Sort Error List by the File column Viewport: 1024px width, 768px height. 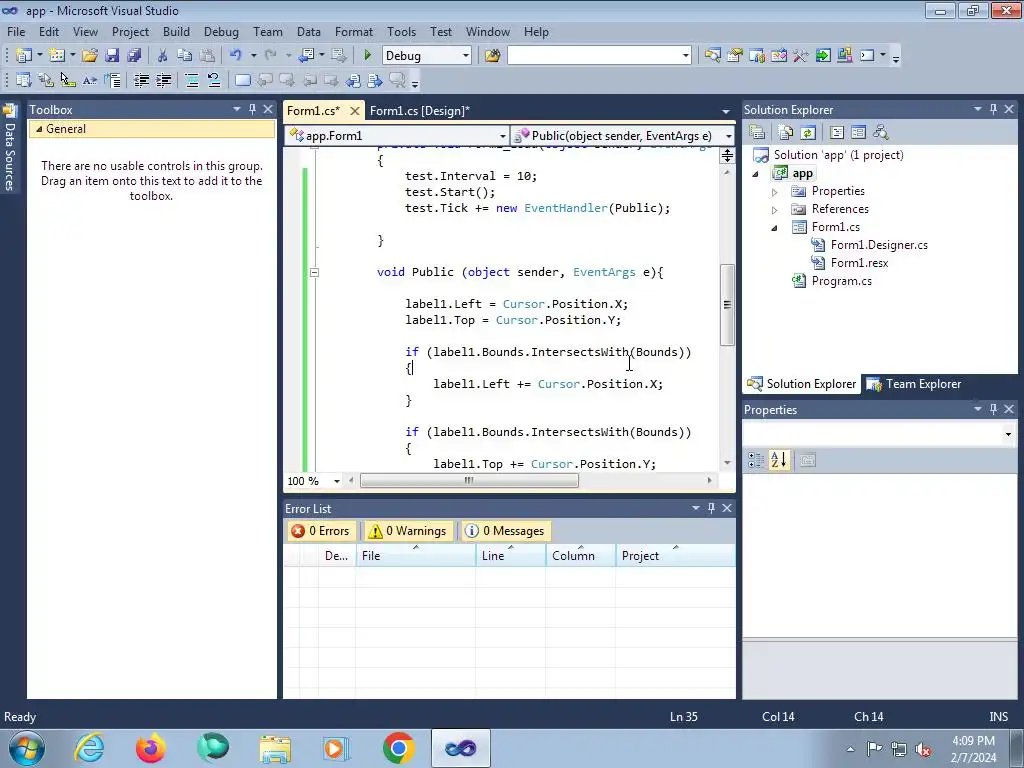pyautogui.click(x=415, y=556)
